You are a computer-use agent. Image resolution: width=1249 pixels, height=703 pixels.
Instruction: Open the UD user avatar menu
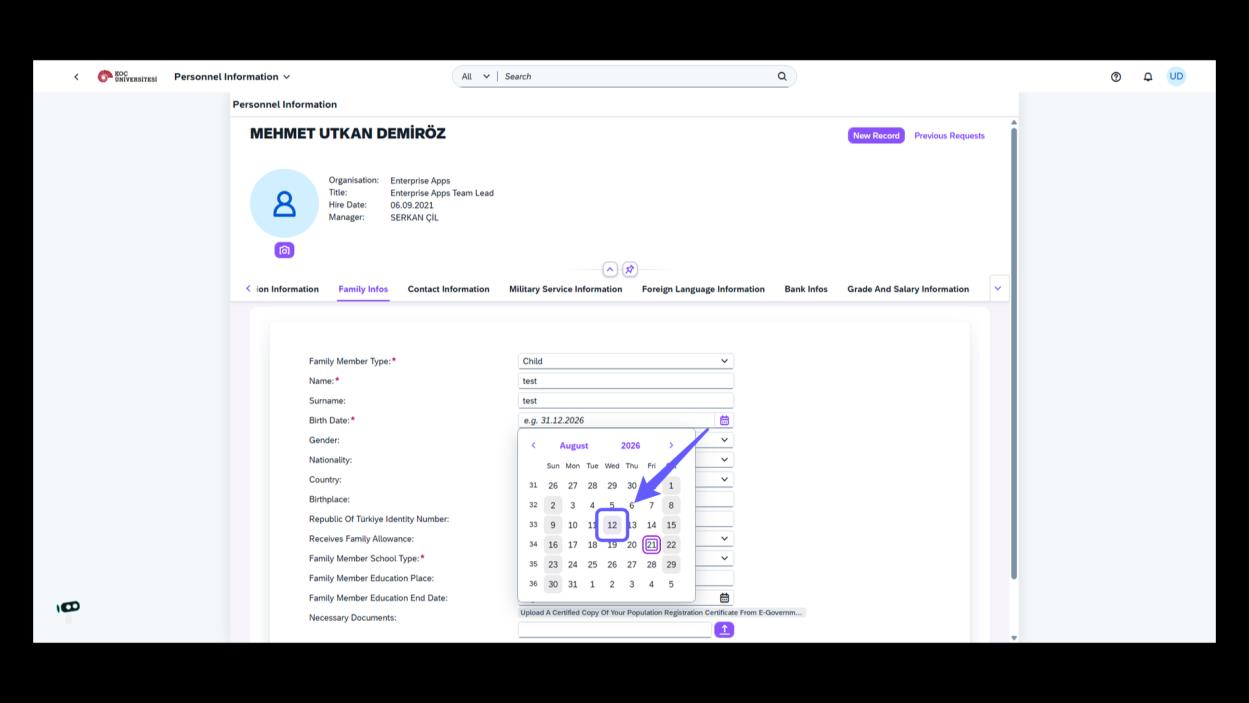pos(1177,76)
